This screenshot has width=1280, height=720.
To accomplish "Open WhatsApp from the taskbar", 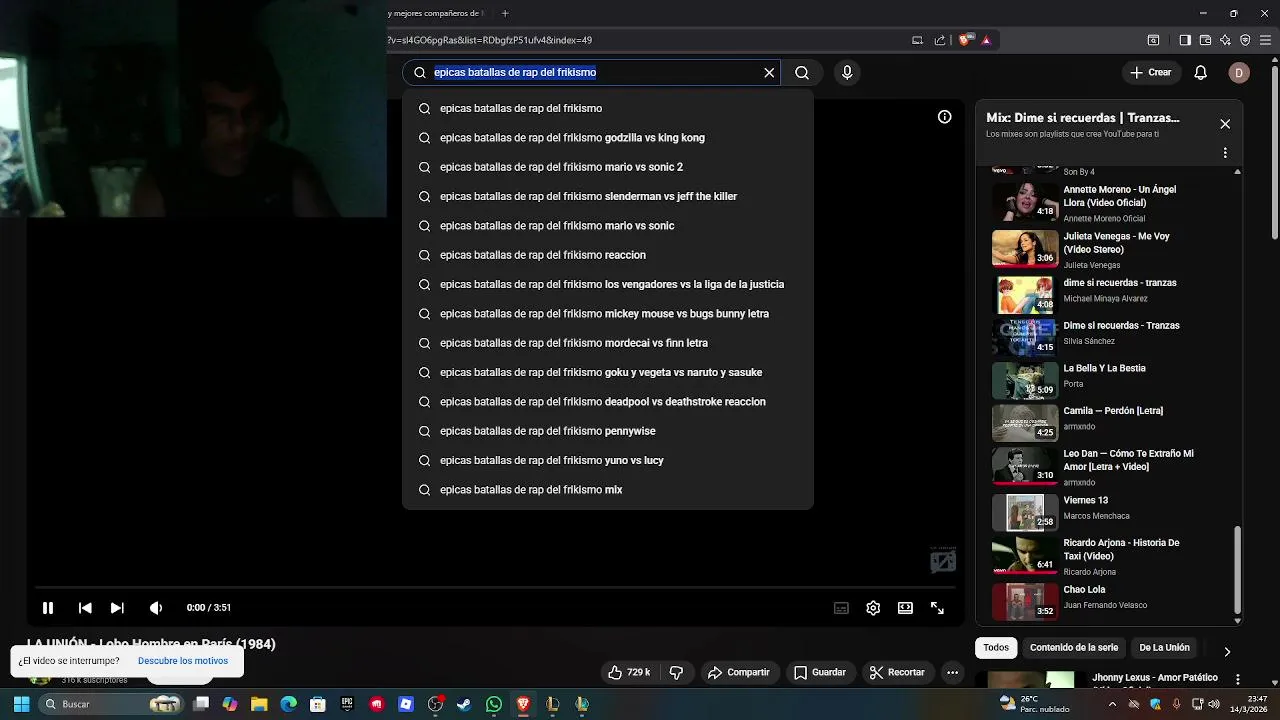I will [494, 704].
